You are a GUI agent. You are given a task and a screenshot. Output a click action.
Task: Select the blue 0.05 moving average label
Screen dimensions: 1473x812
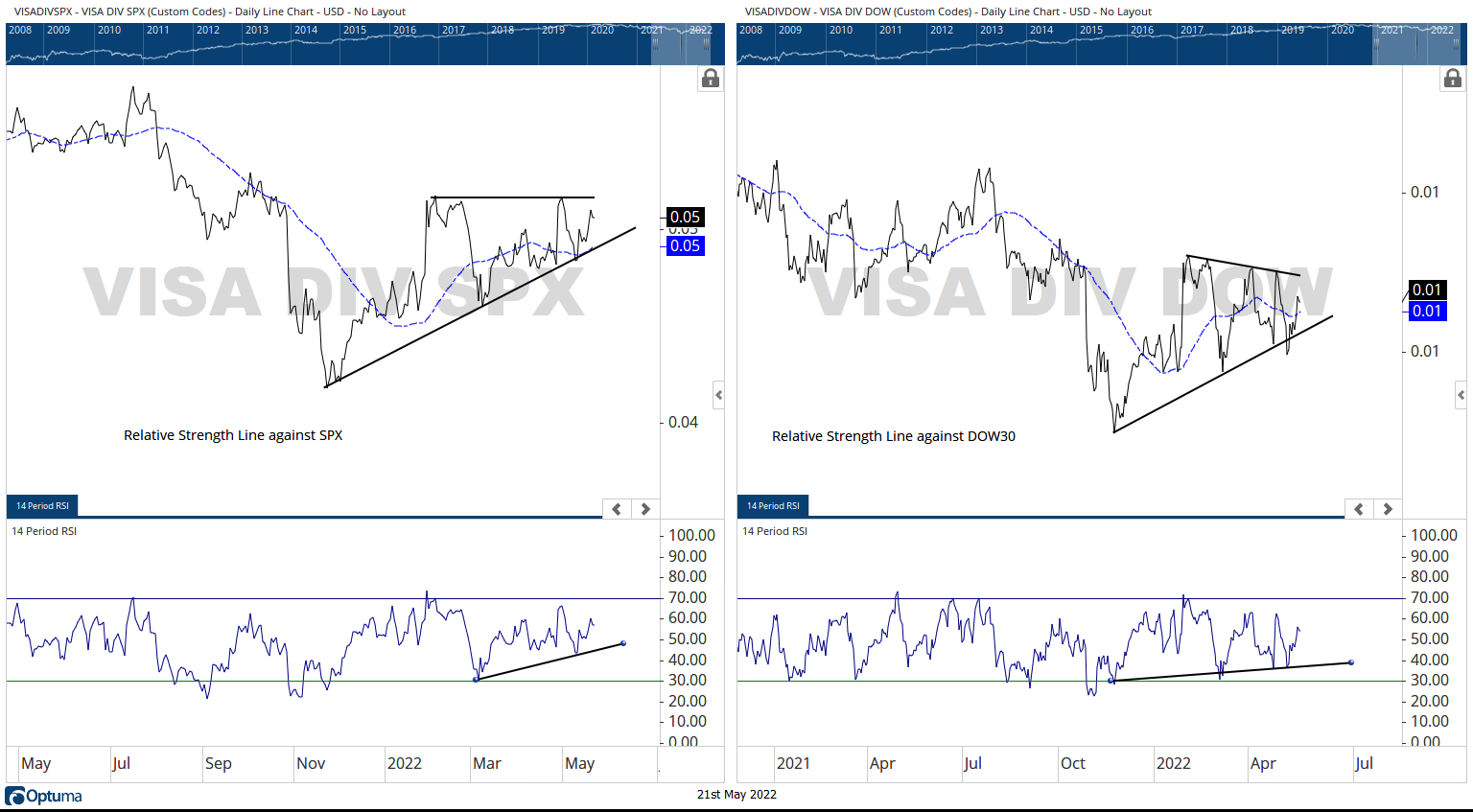point(685,245)
